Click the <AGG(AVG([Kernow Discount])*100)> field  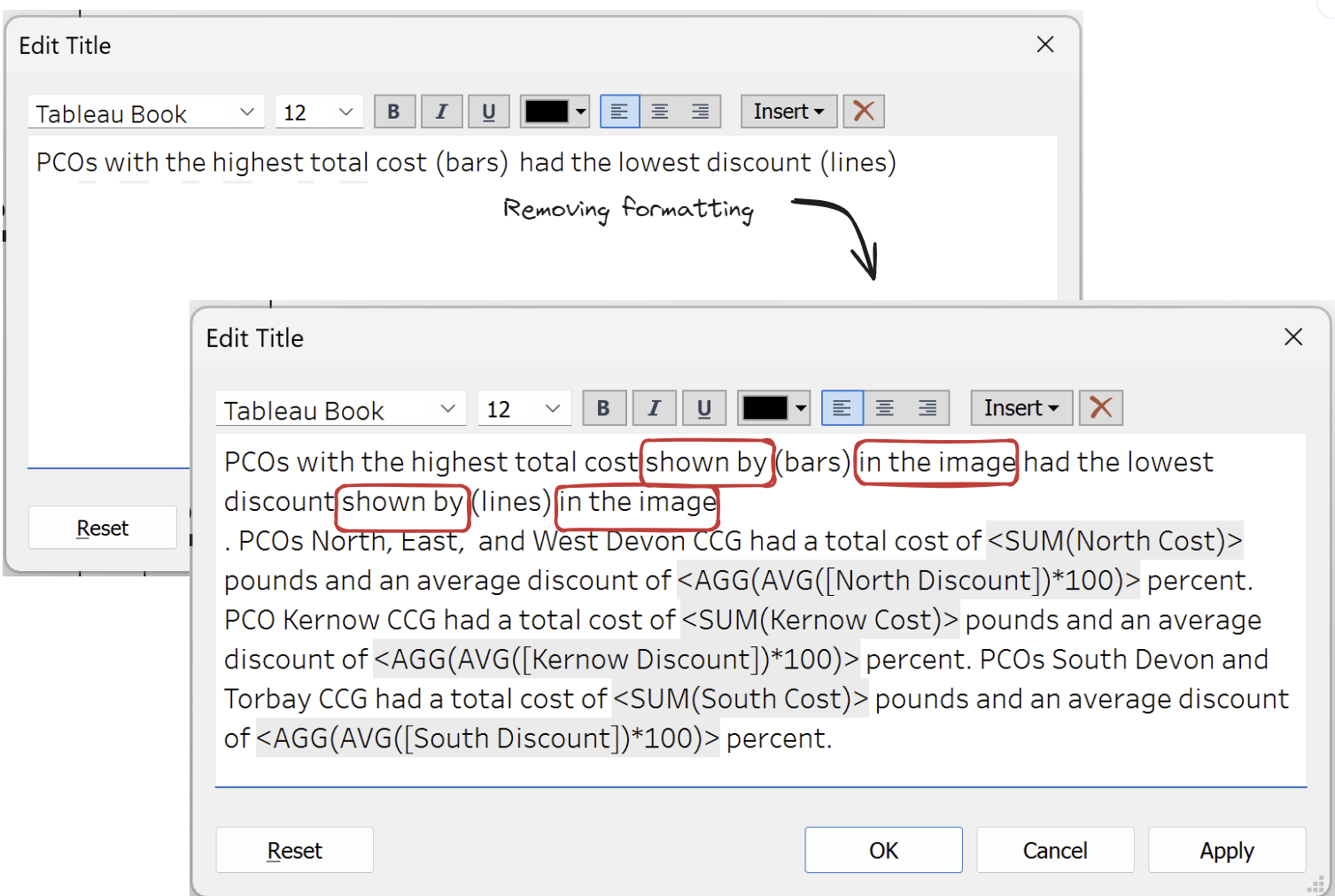tap(617, 659)
